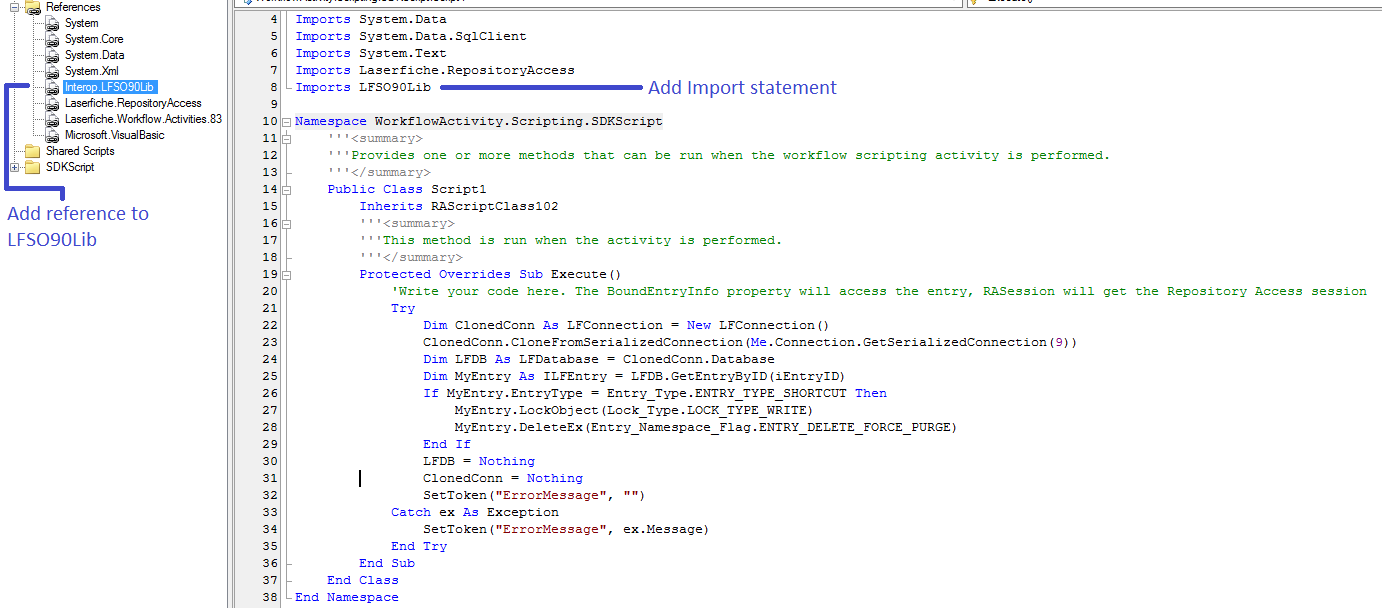Click the "MyEntry.DeleteEx" line
Viewport: 1382px width, 608px height.
click(706, 428)
